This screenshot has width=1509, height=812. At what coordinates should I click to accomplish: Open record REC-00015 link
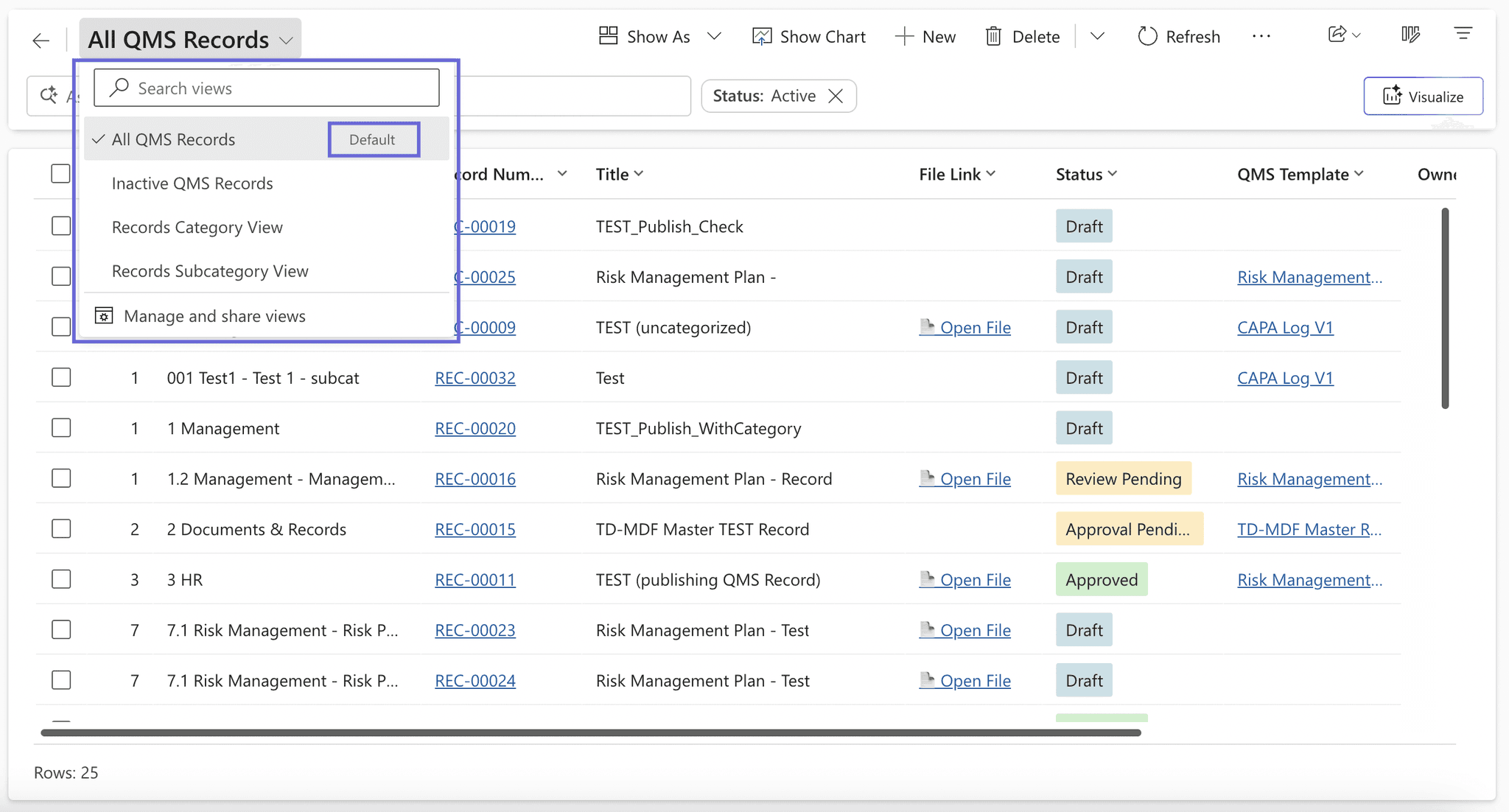[475, 529]
